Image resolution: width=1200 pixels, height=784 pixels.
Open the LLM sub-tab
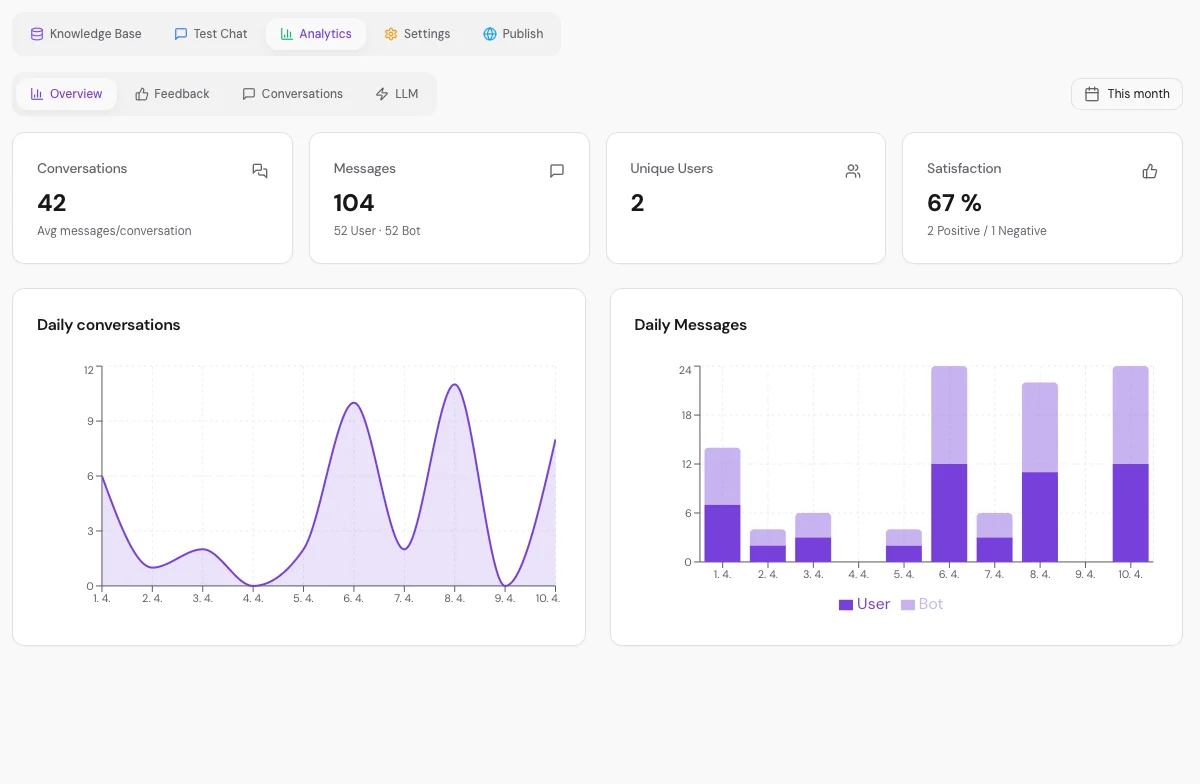[x=397, y=94]
